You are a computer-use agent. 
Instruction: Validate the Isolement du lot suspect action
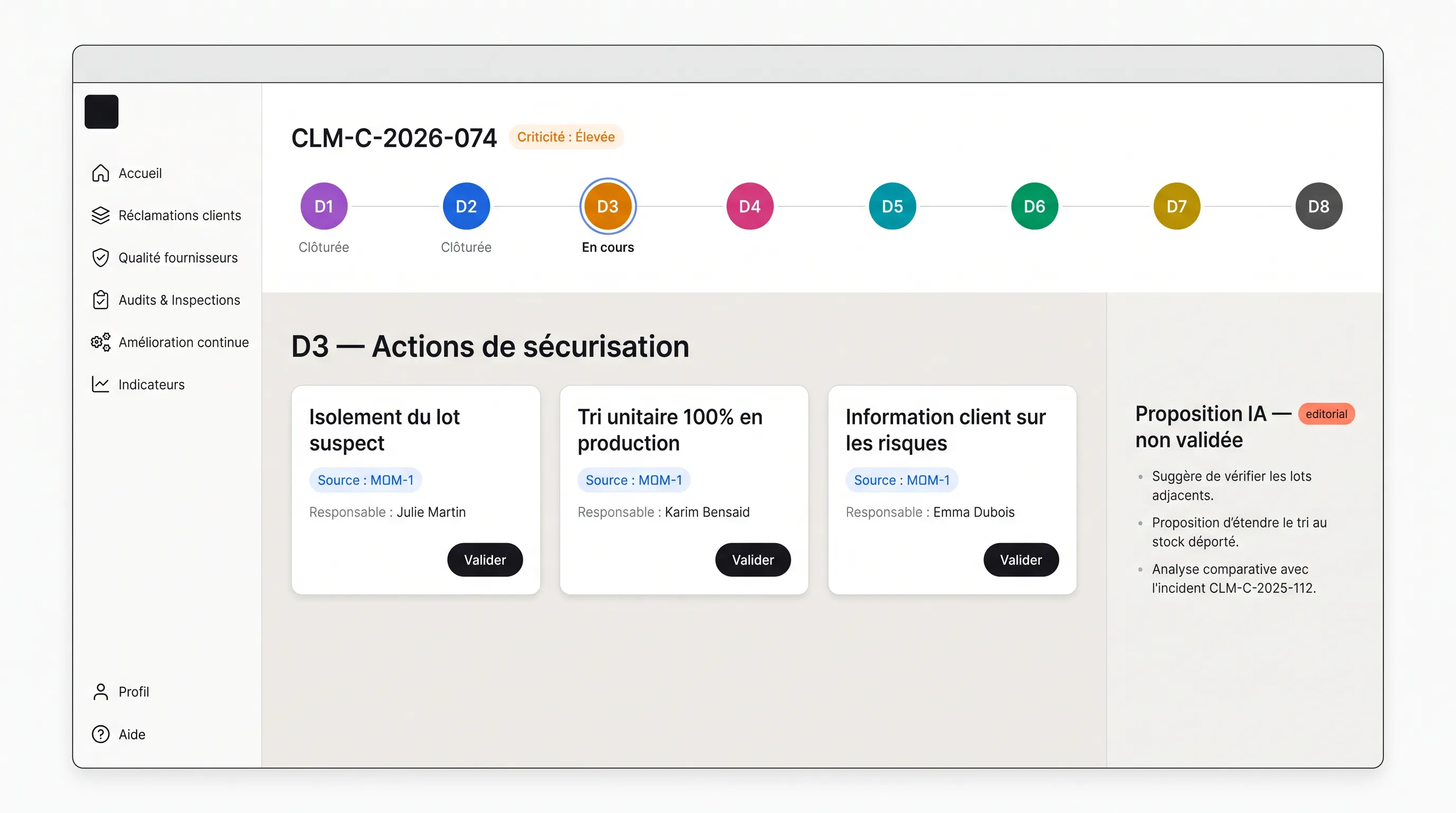pyautogui.click(x=485, y=559)
